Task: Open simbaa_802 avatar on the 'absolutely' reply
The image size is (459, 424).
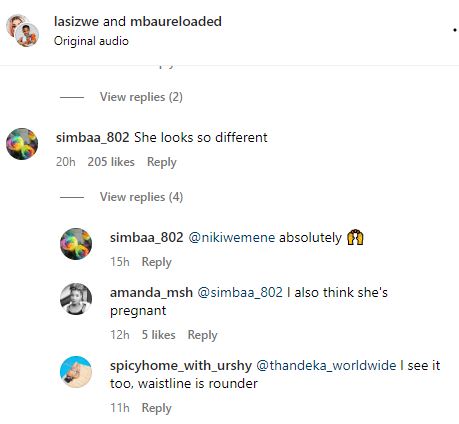Action: tap(76, 244)
